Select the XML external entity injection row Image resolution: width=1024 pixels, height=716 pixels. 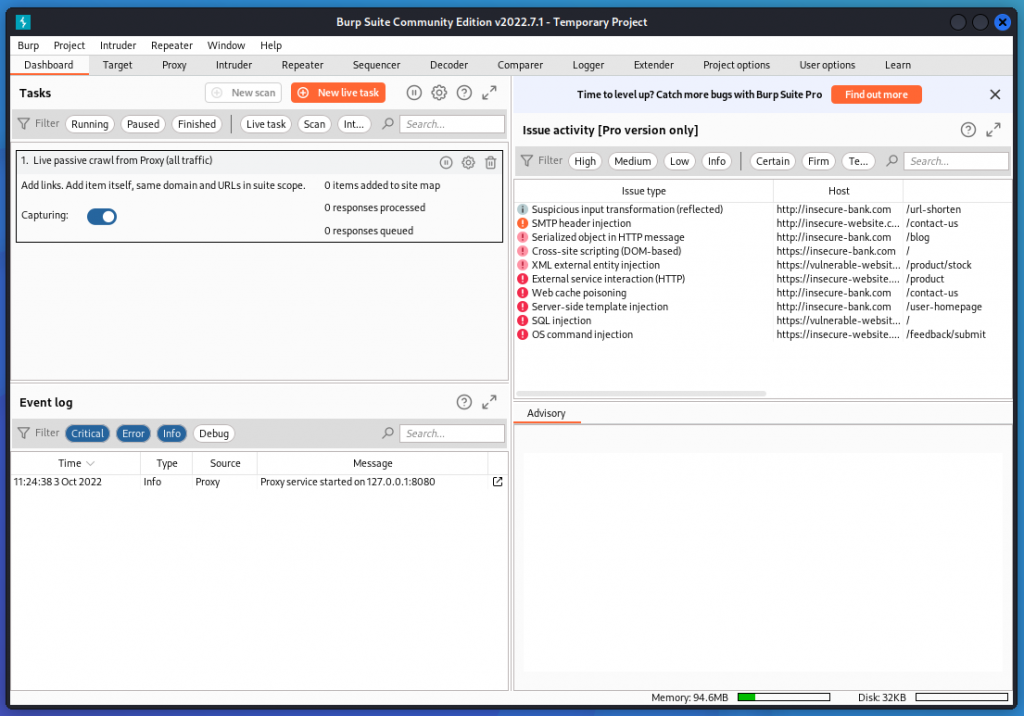click(x=763, y=265)
